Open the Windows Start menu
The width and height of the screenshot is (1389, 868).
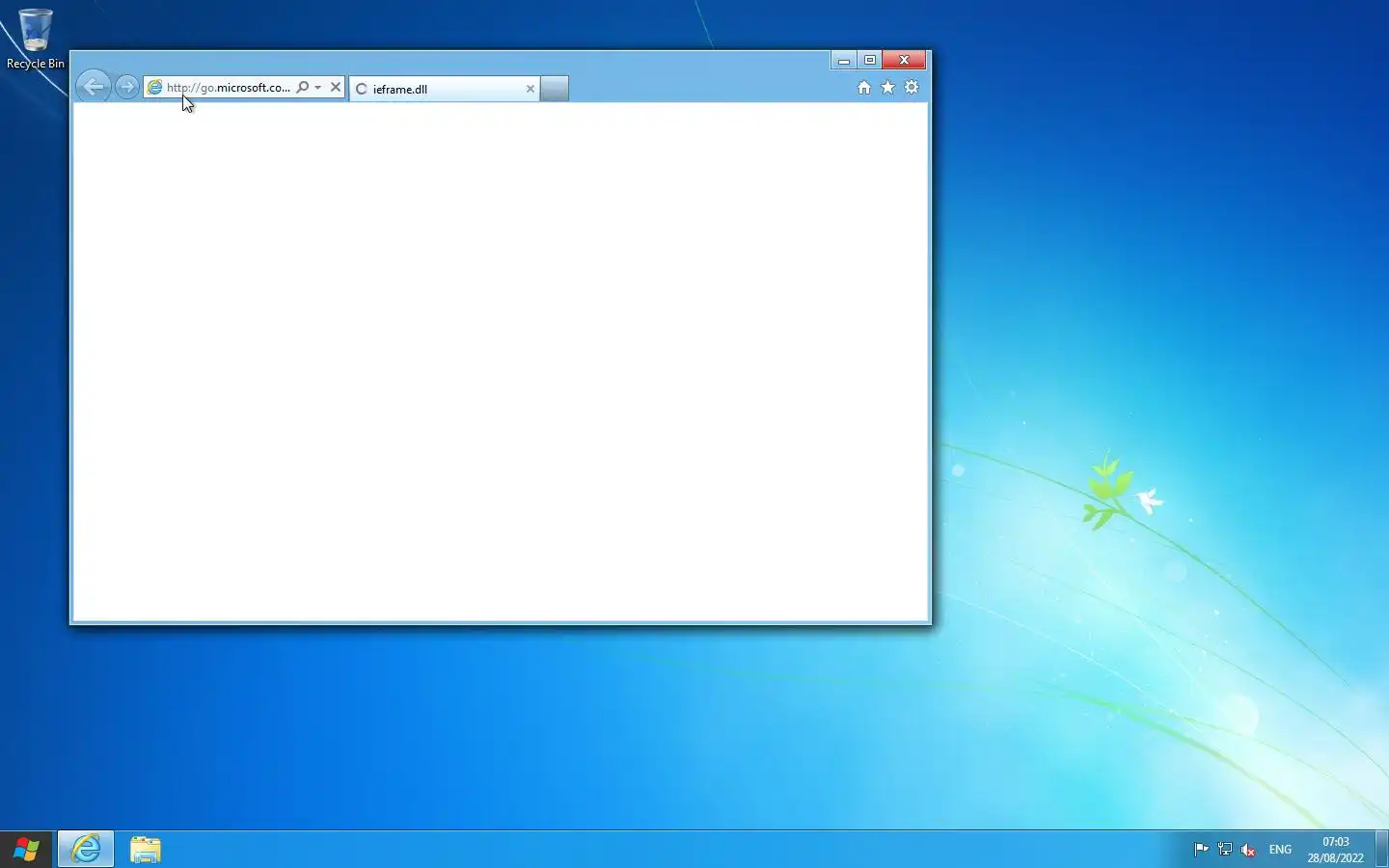click(x=26, y=850)
